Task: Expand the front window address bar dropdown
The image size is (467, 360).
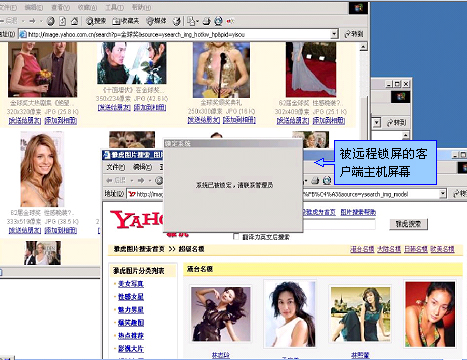Action: click(x=442, y=194)
